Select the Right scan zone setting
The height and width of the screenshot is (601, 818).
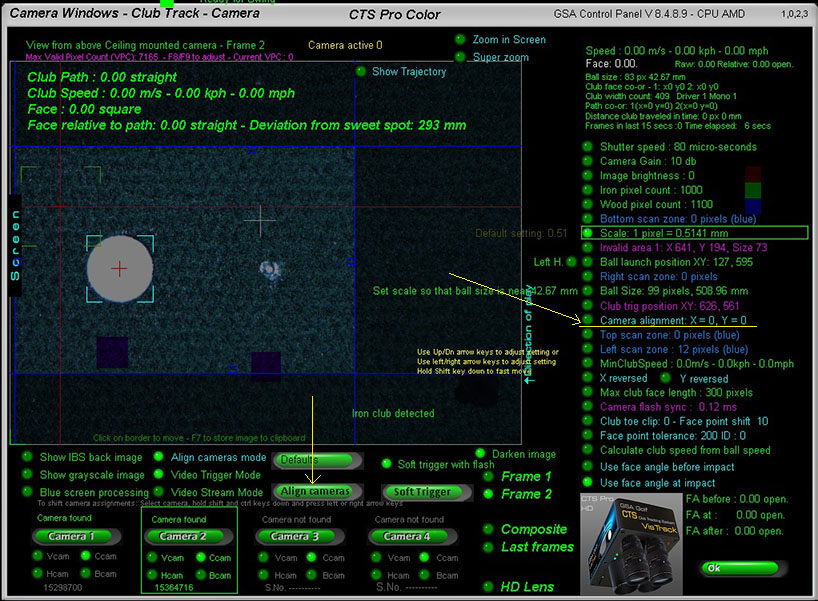pyautogui.click(x=587, y=277)
